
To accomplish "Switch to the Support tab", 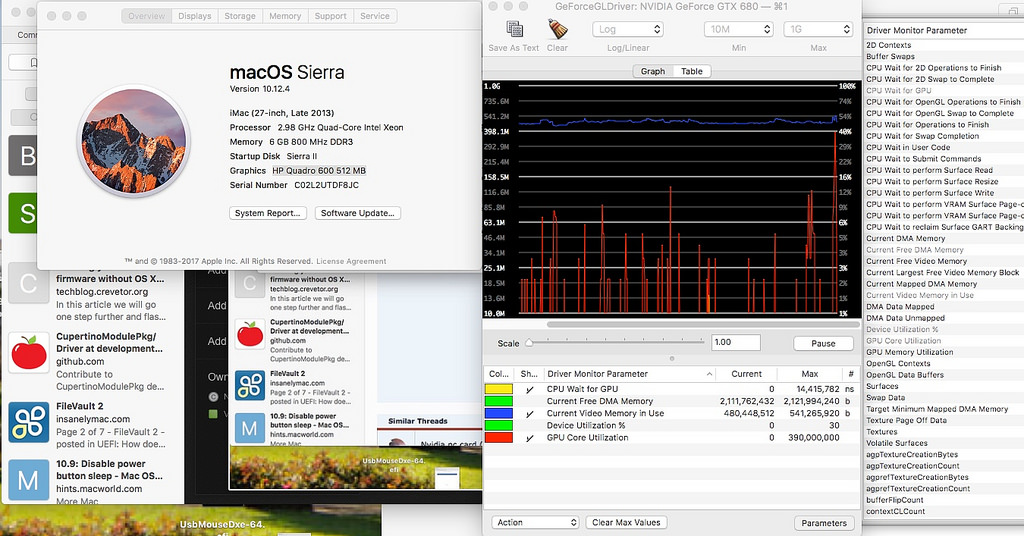I will 330,16.
